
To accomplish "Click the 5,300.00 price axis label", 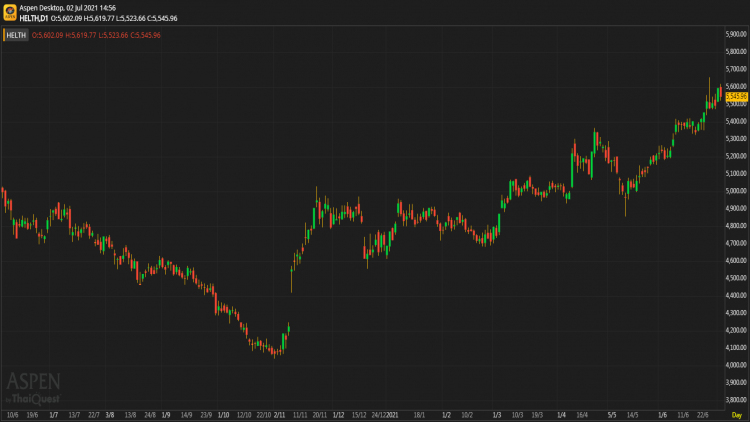I will click(x=736, y=138).
